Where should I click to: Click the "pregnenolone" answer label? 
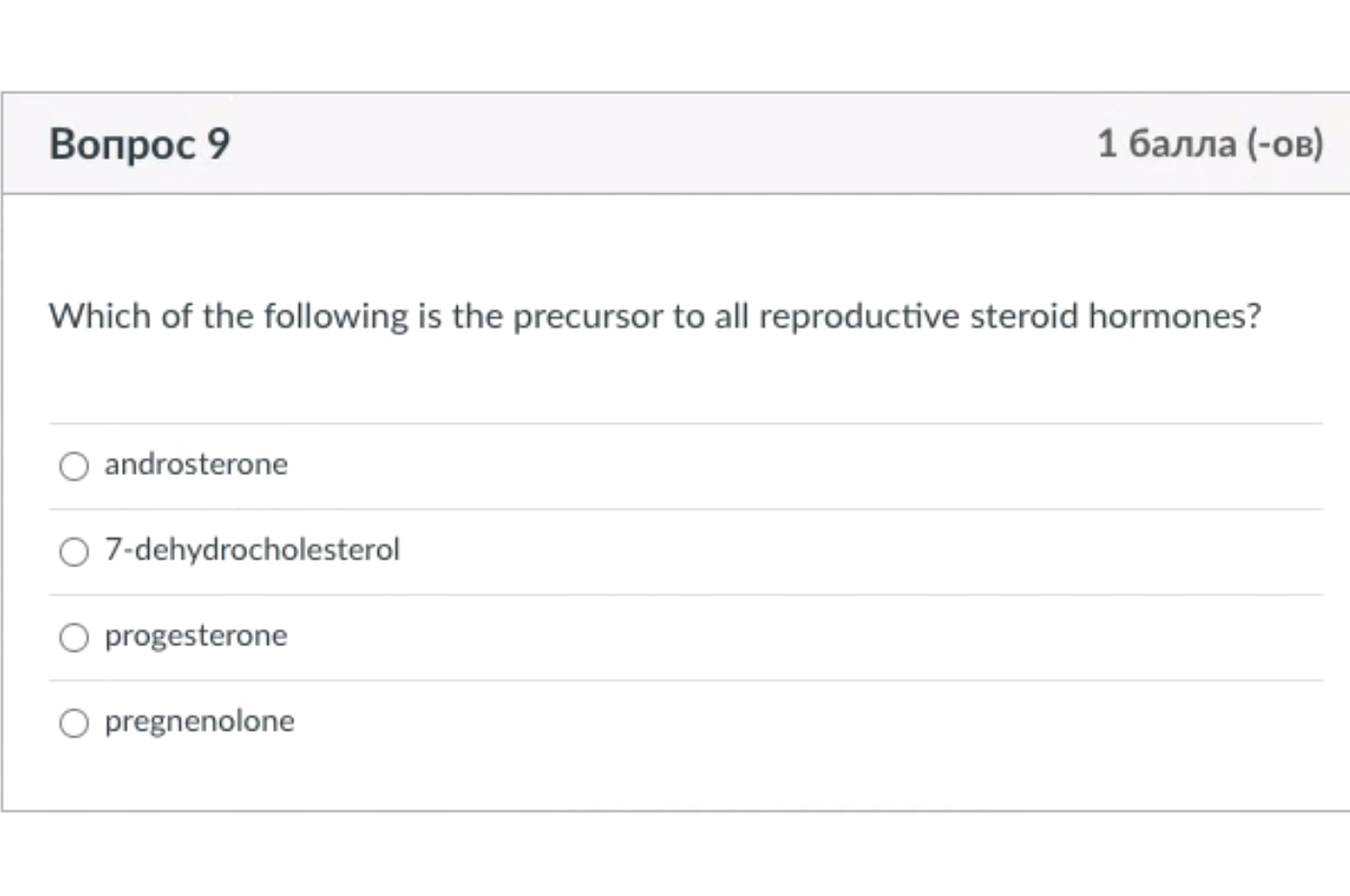click(200, 721)
